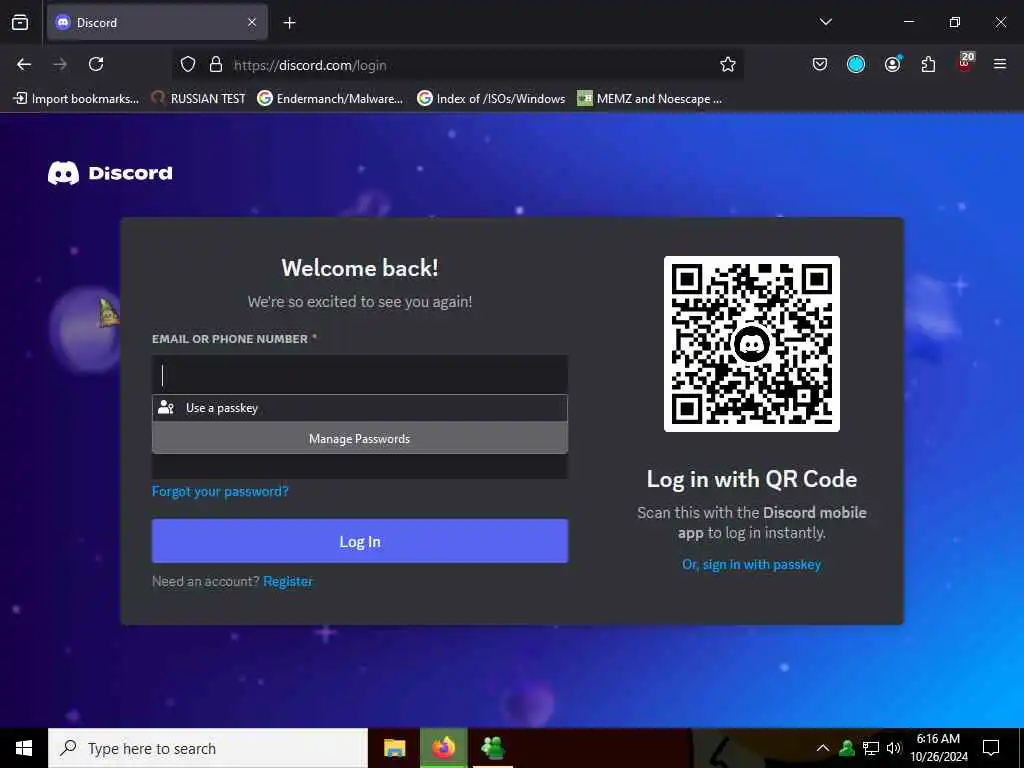Go back one page

(x=24, y=64)
